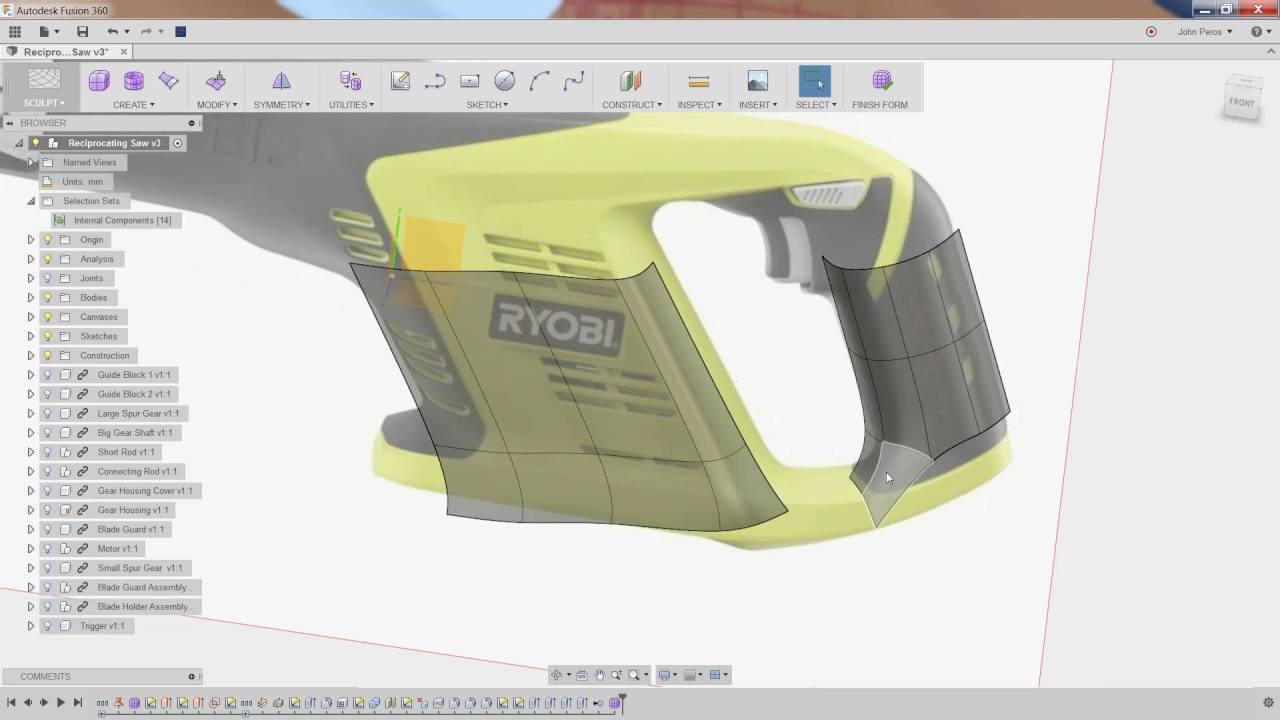The width and height of the screenshot is (1280, 720).
Task: Toggle visibility bulb of Blade Guard v1:1
Action: 47,530
